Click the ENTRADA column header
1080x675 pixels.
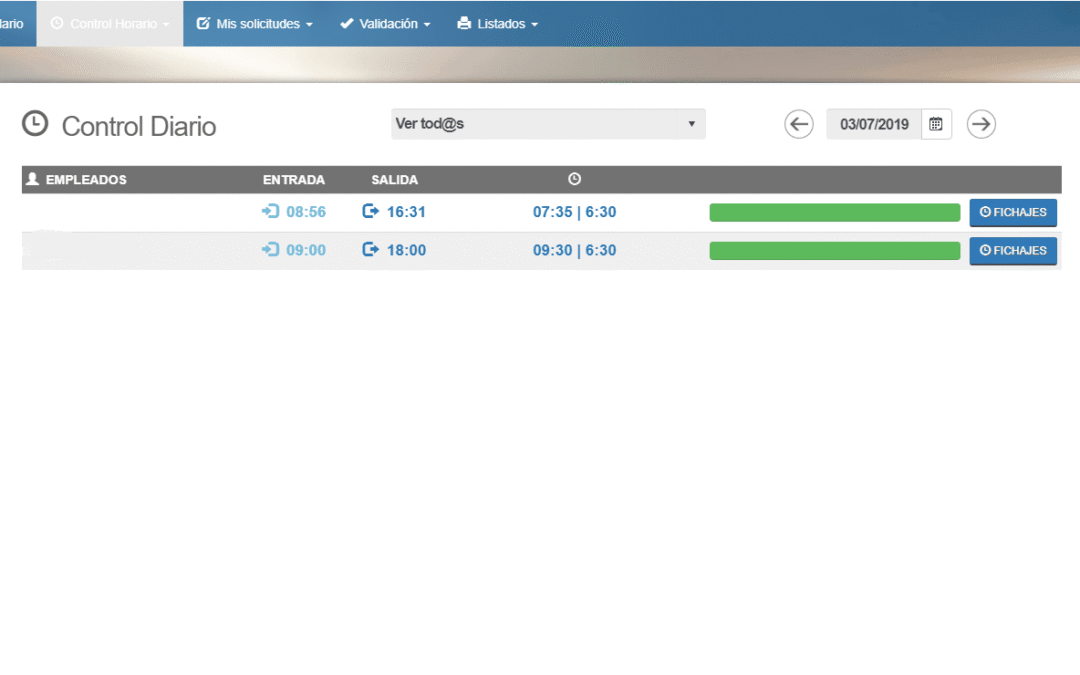pos(293,180)
